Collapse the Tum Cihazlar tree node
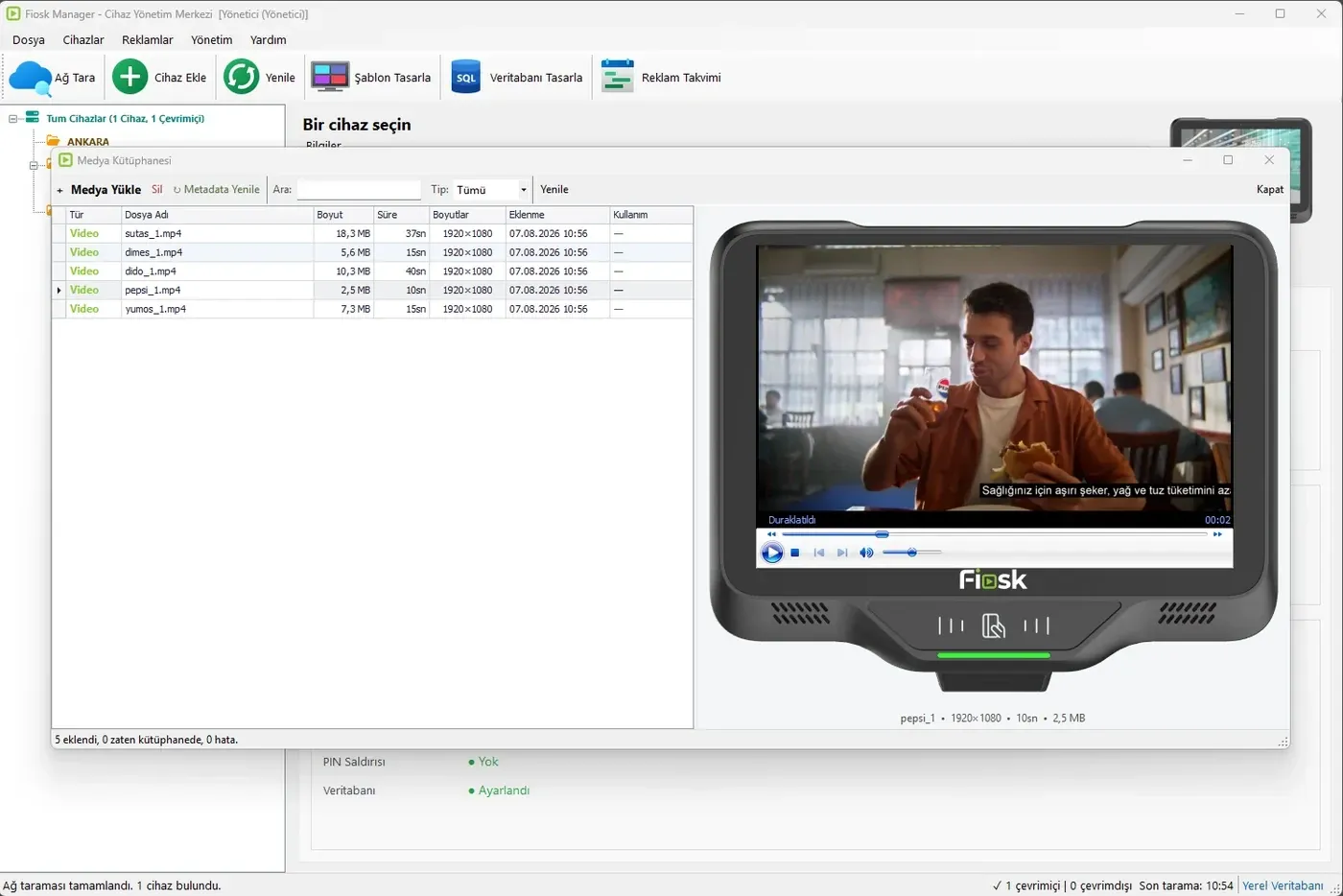This screenshot has height=896, width=1343. tap(13, 119)
